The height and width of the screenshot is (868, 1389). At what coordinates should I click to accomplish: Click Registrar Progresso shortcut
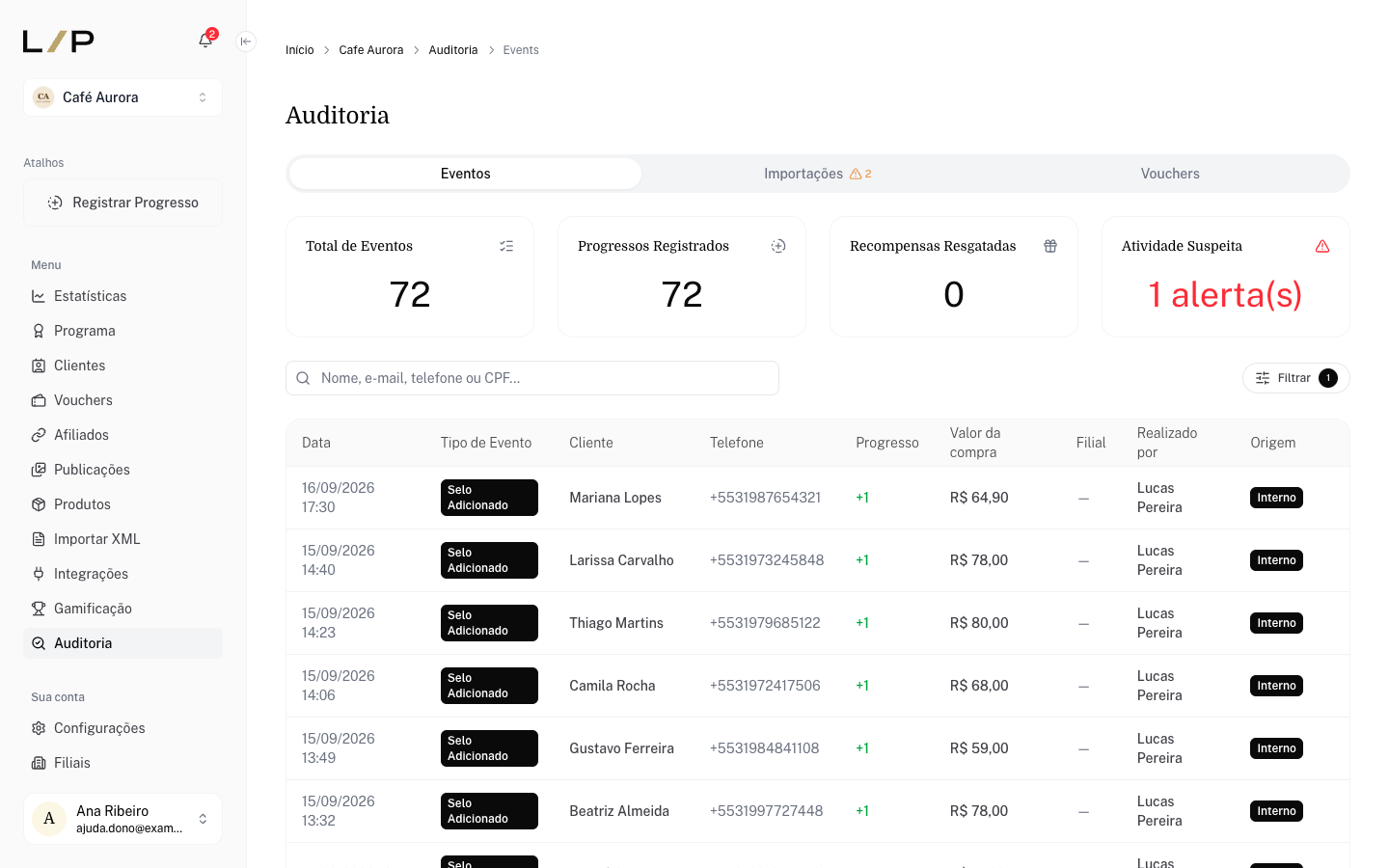[x=123, y=203]
